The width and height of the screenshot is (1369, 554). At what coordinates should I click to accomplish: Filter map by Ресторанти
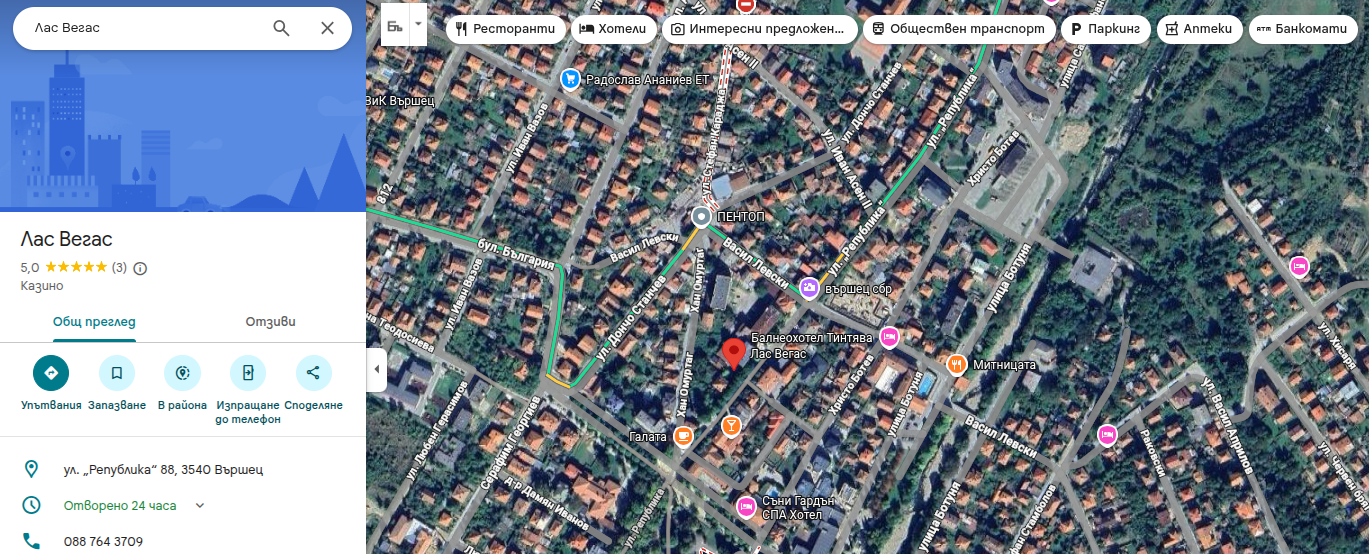(x=505, y=29)
